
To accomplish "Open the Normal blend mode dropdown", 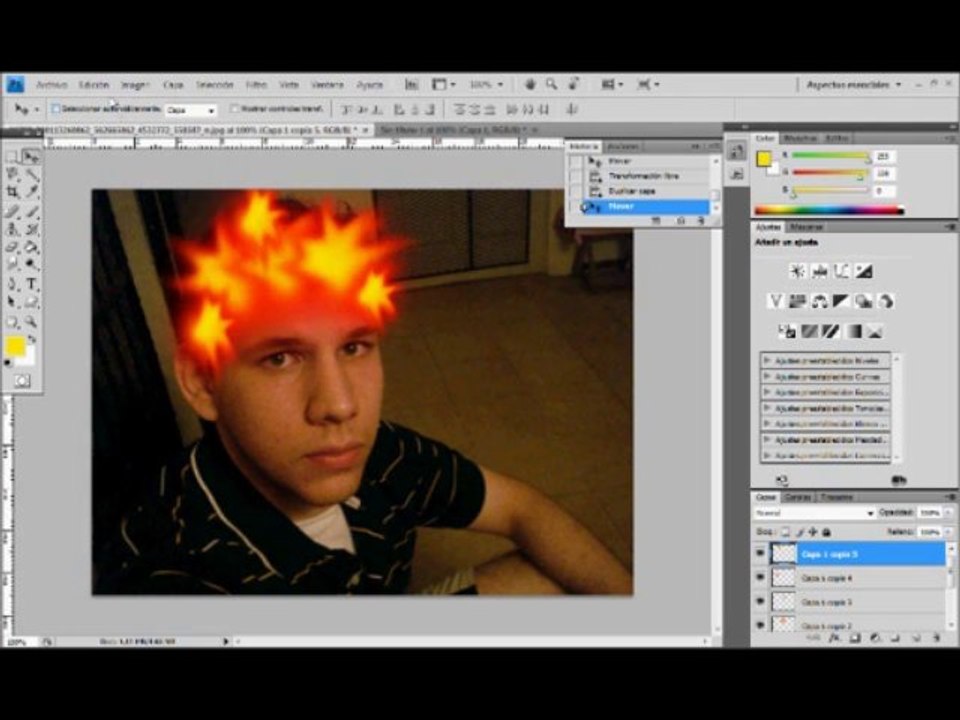I will click(x=814, y=513).
